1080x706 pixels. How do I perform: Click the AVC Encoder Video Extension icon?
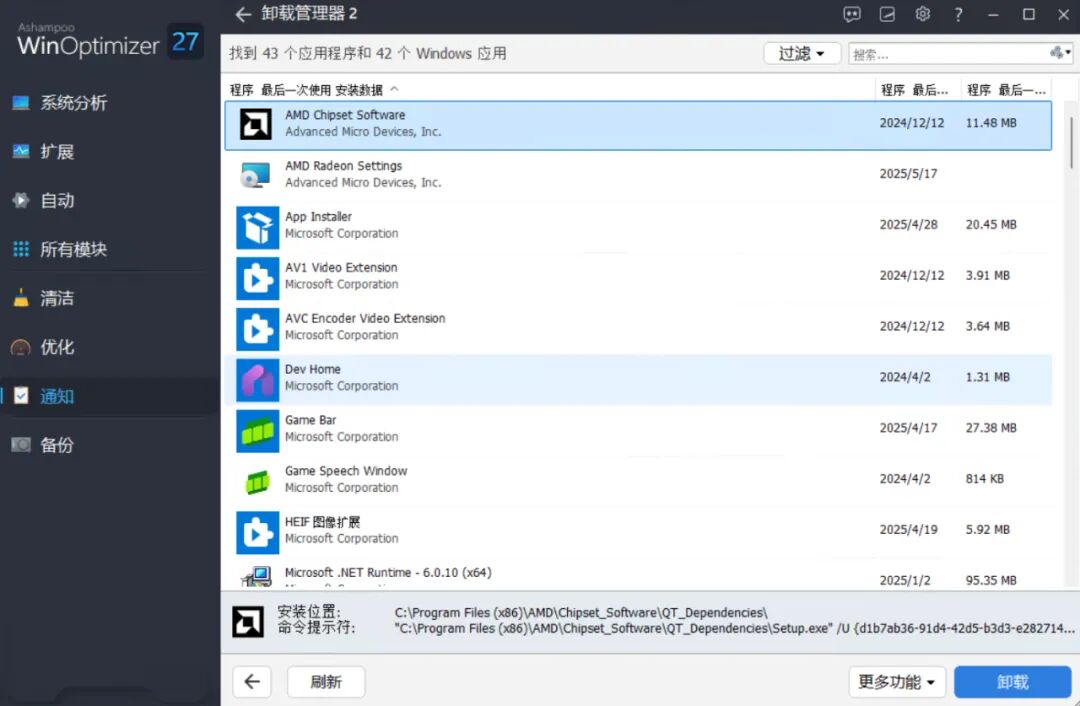(257, 329)
